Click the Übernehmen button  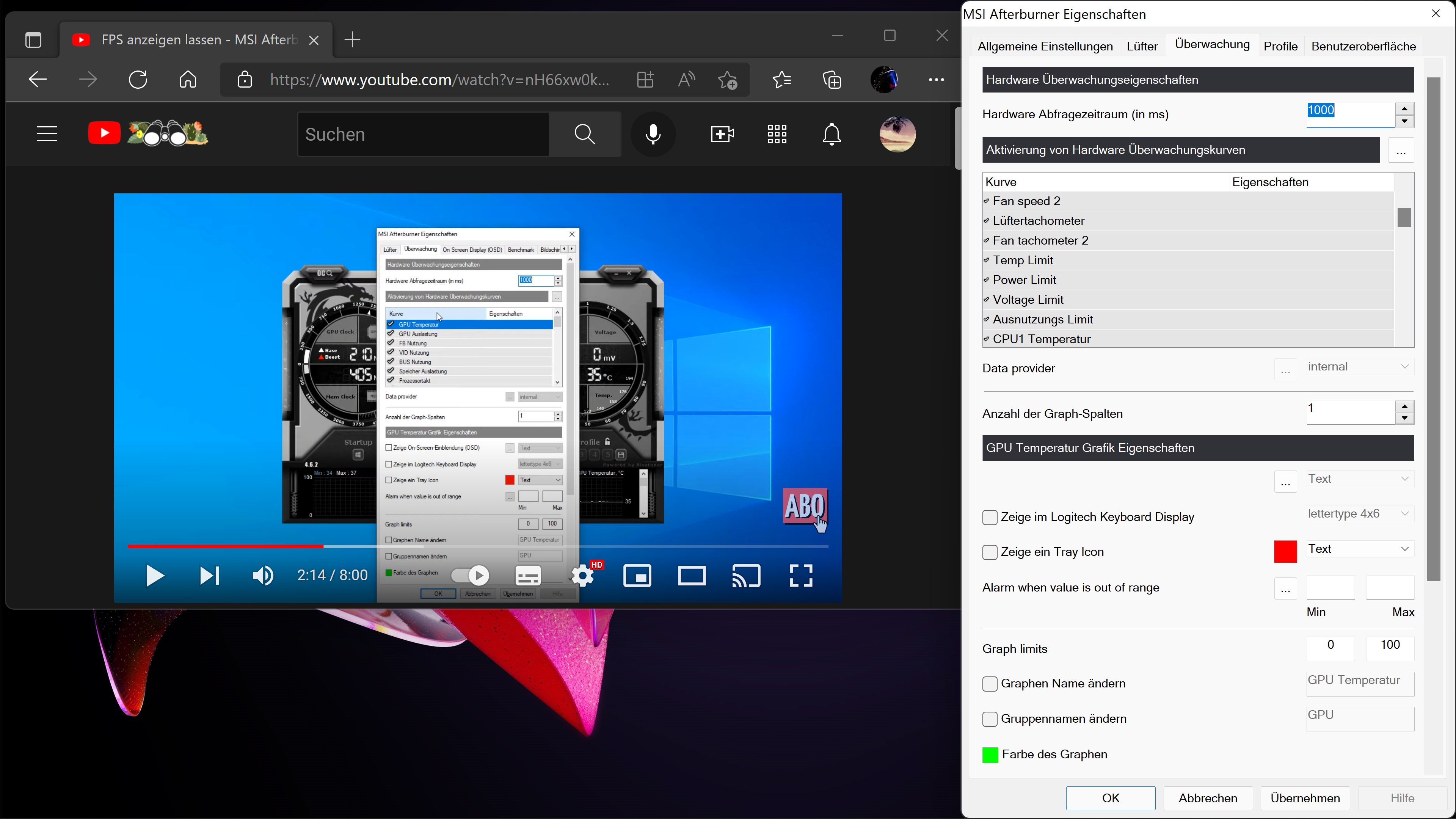1305,798
